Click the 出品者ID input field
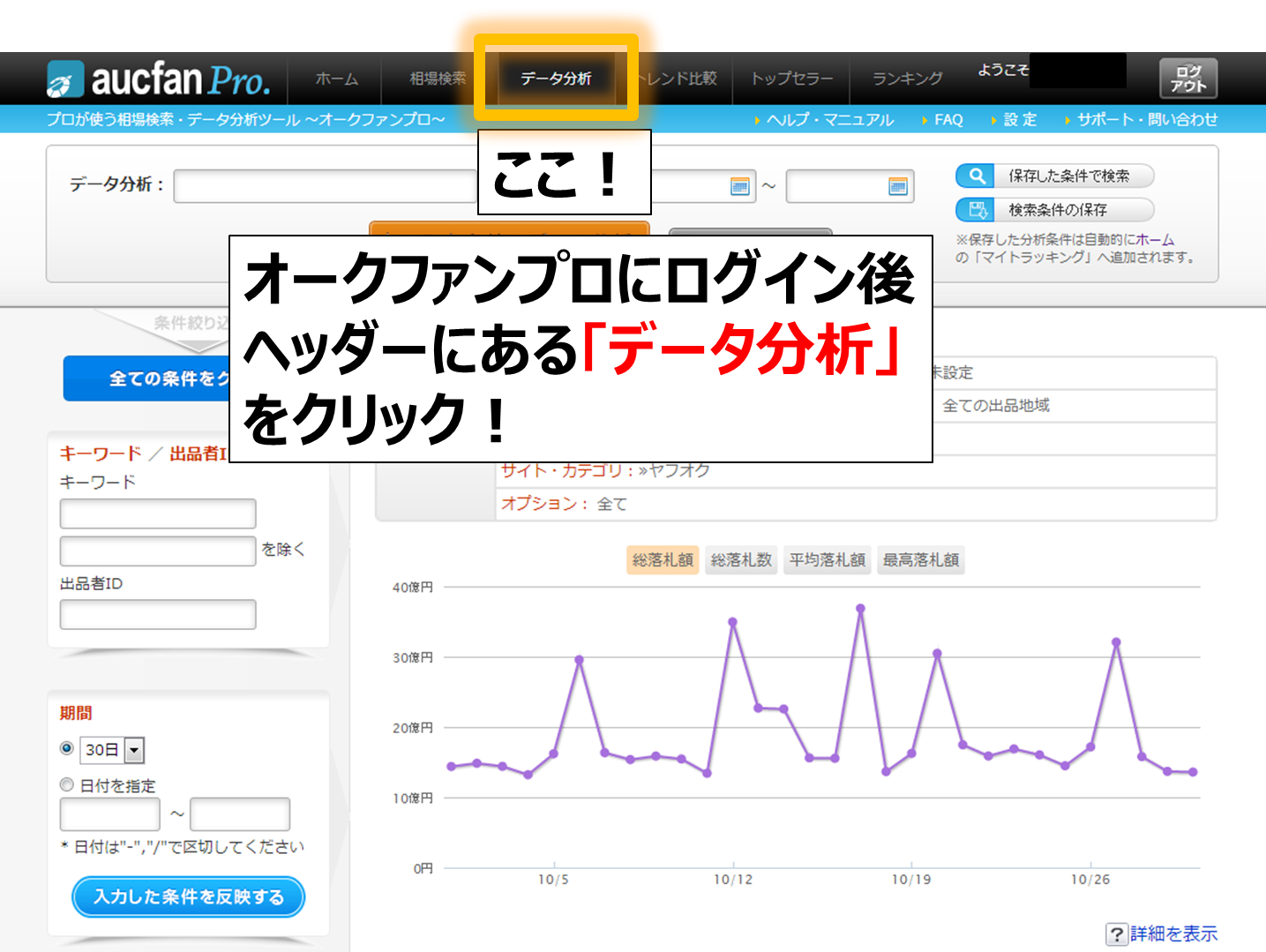Viewport: 1266px width, 952px height. 158,614
